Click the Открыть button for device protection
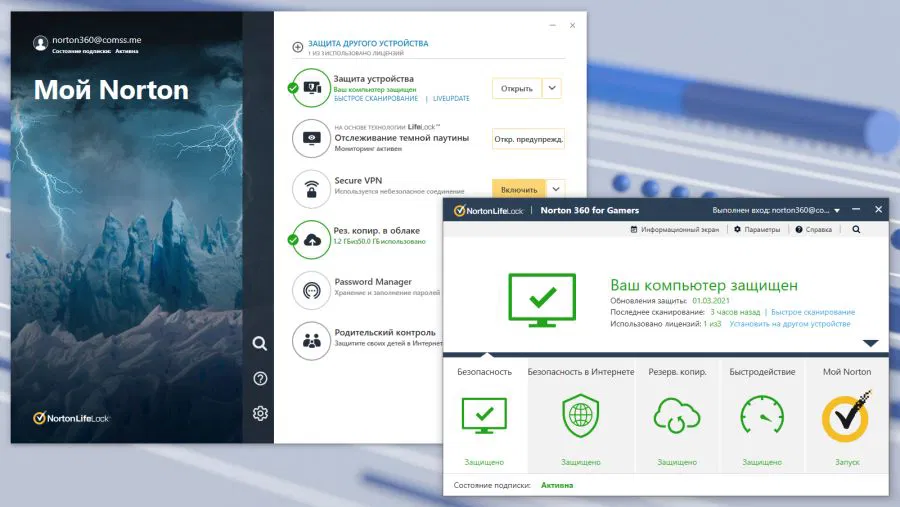The height and width of the screenshot is (507, 900). (517, 88)
